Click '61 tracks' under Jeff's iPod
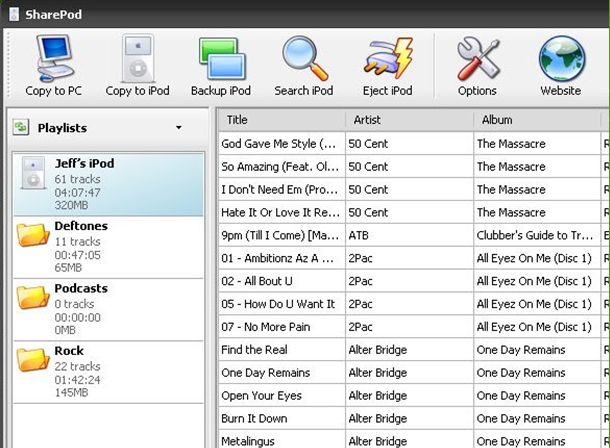Viewport: 610px width, 448px height. tap(77, 179)
